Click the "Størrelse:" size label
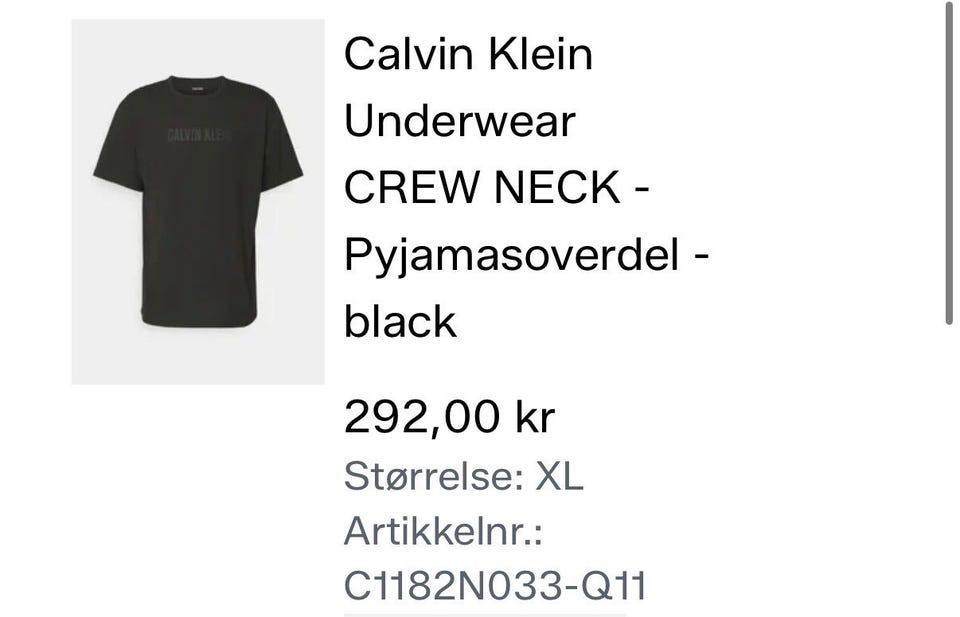Viewport: 960px width, 617px height. 434,476
